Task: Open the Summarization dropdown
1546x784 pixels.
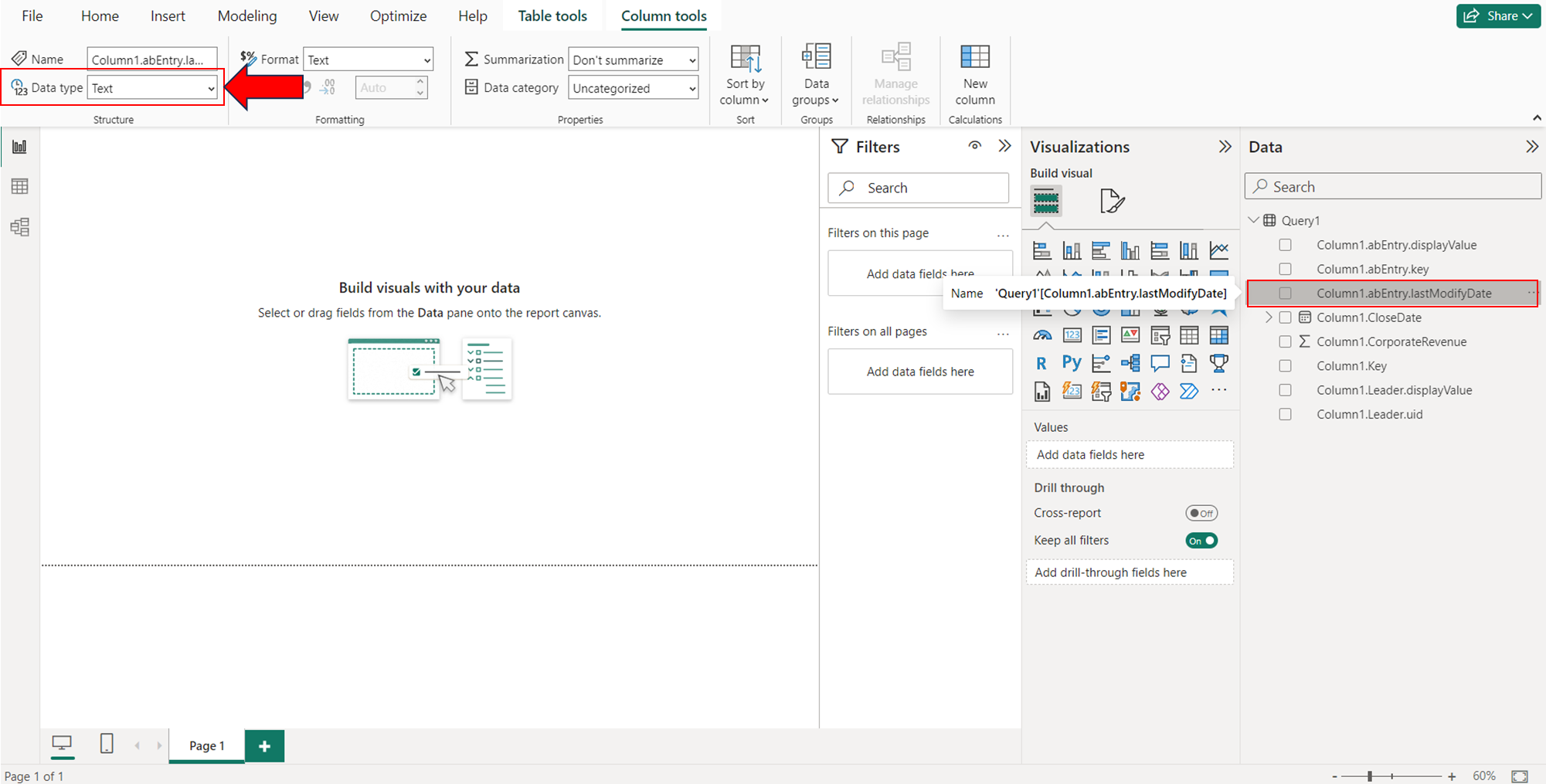Action: click(x=633, y=60)
